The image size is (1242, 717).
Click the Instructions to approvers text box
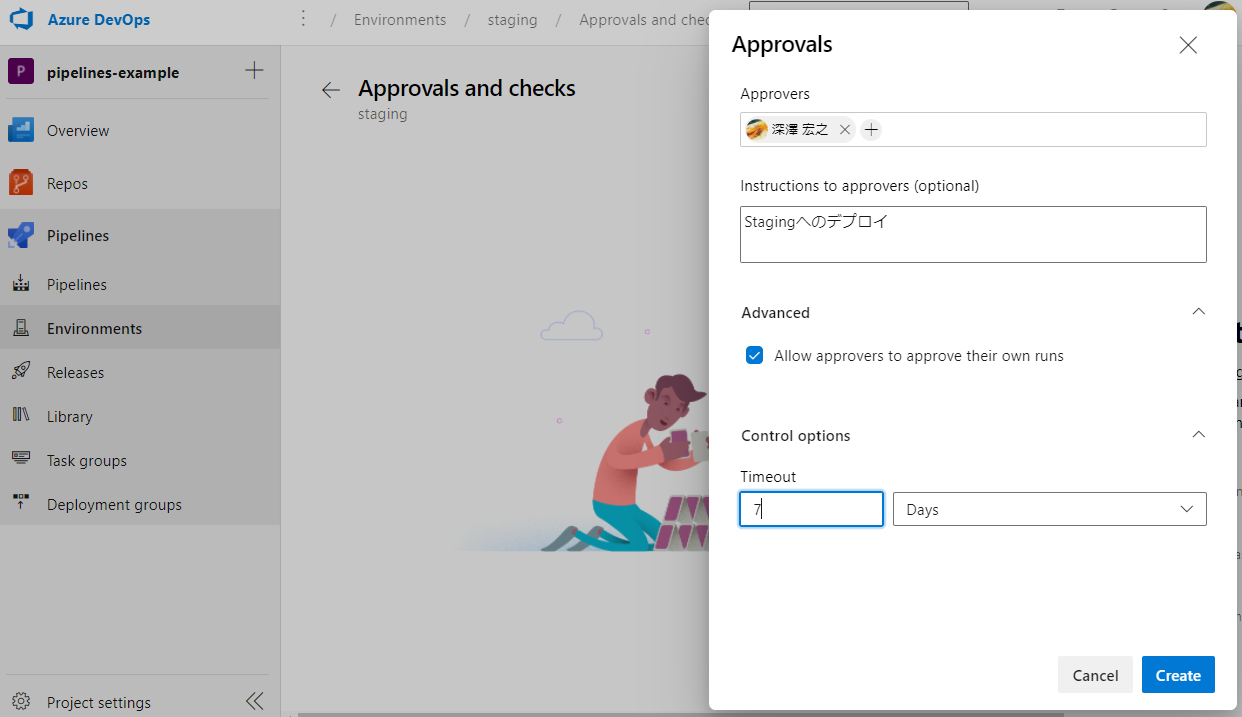pos(973,234)
